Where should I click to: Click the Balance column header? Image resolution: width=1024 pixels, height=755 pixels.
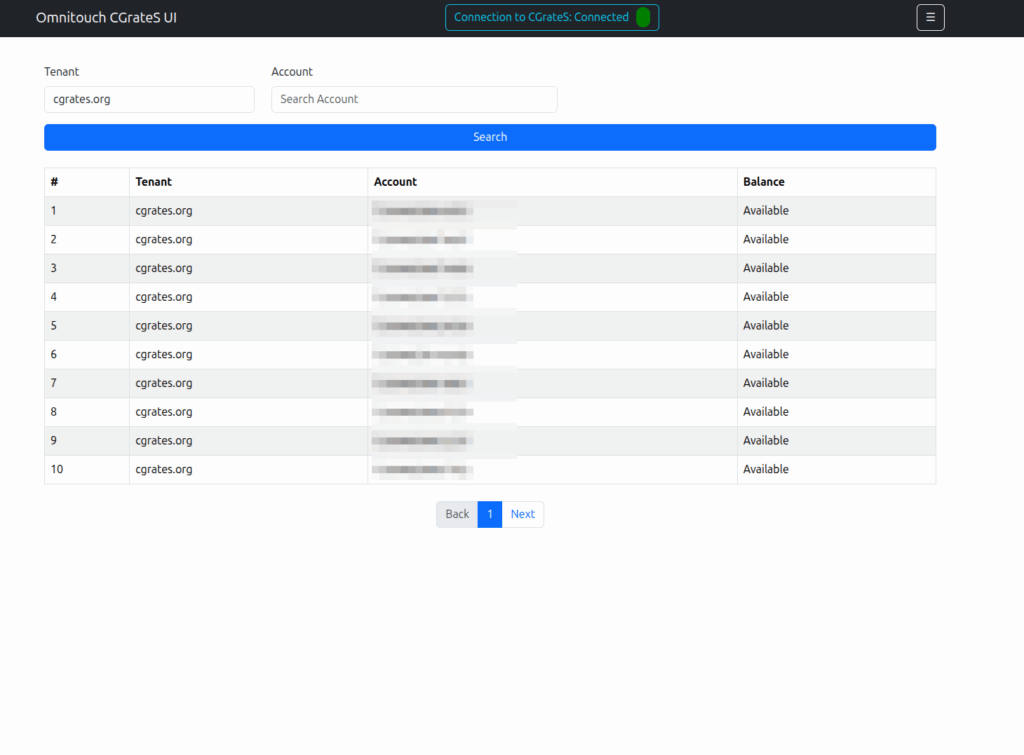763,182
